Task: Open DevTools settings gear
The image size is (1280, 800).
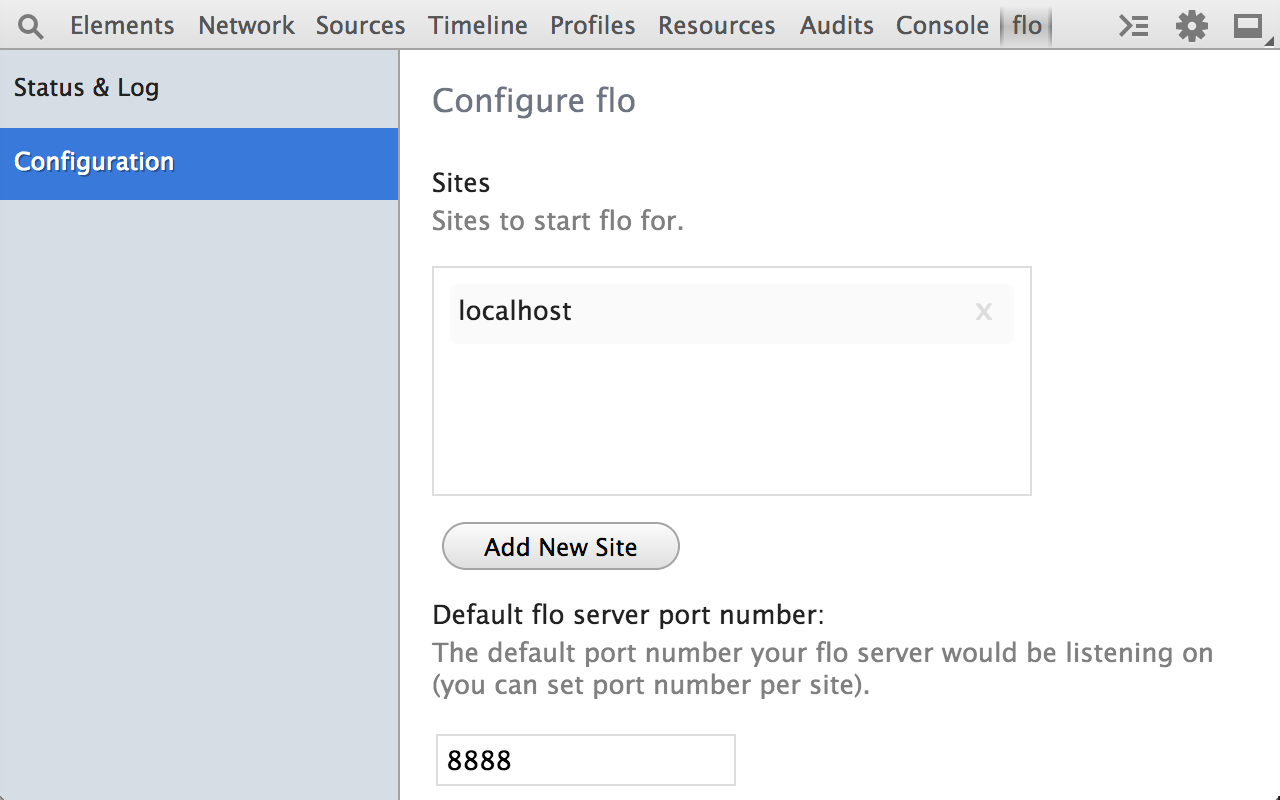Action: pos(1191,26)
